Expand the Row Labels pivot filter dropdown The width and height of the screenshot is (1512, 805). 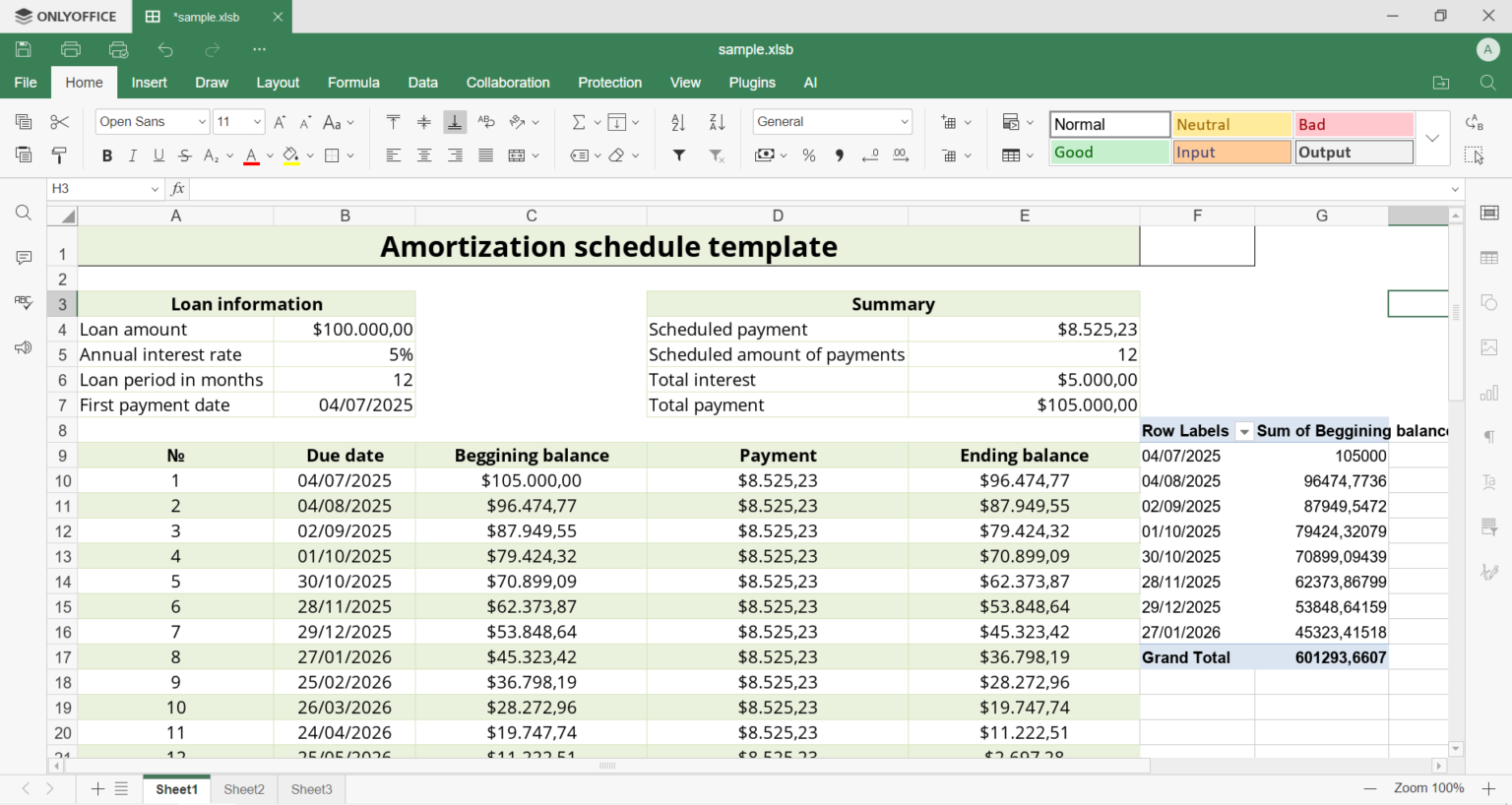tap(1244, 432)
